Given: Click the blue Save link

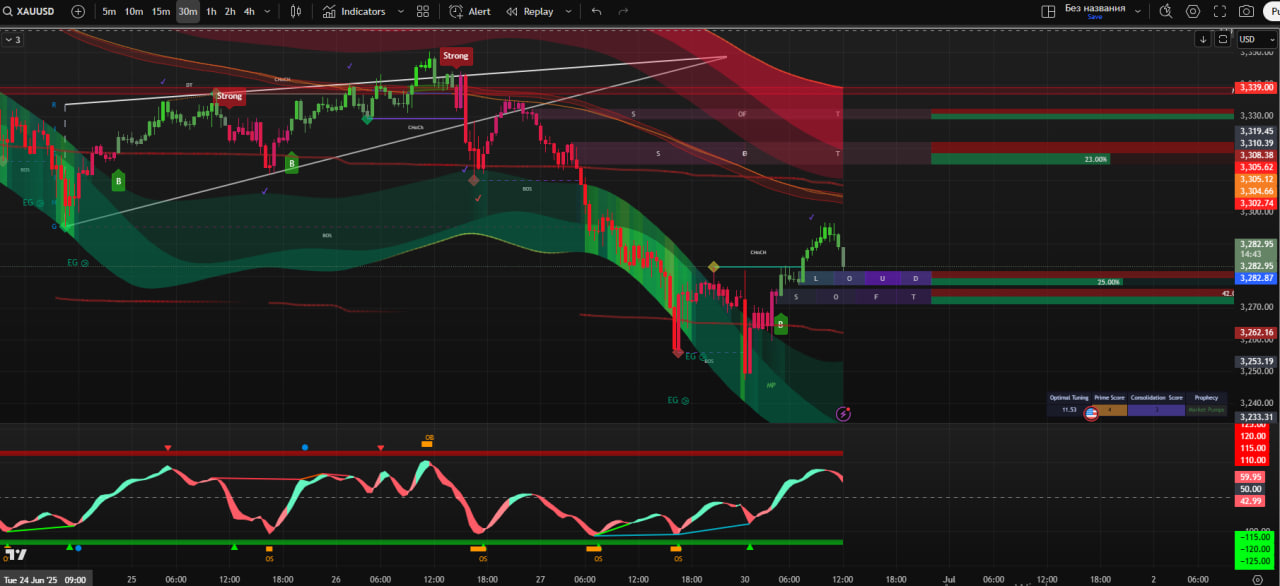Looking at the screenshot, I should coord(1095,17).
